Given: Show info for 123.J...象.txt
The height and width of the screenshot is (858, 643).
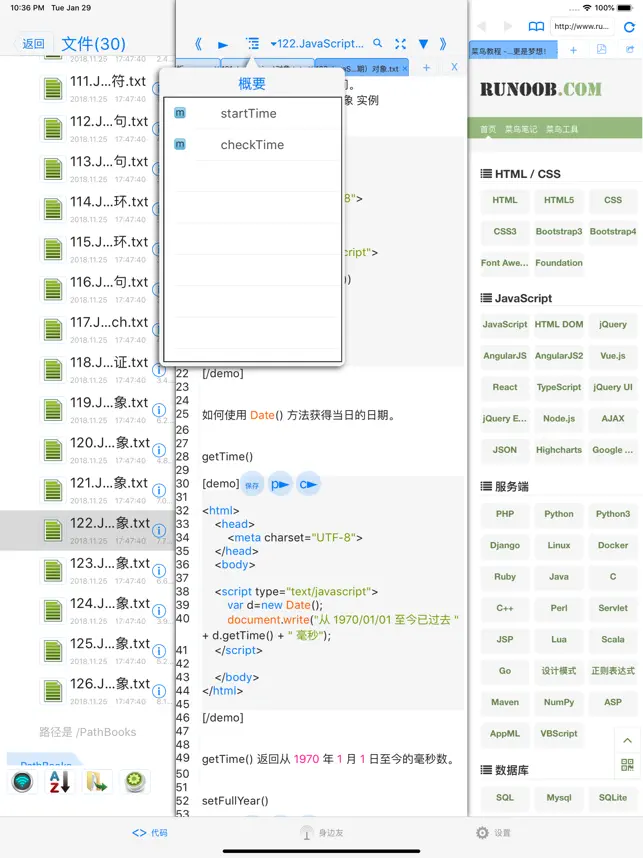Looking at the screenshot, I should 159,571.
